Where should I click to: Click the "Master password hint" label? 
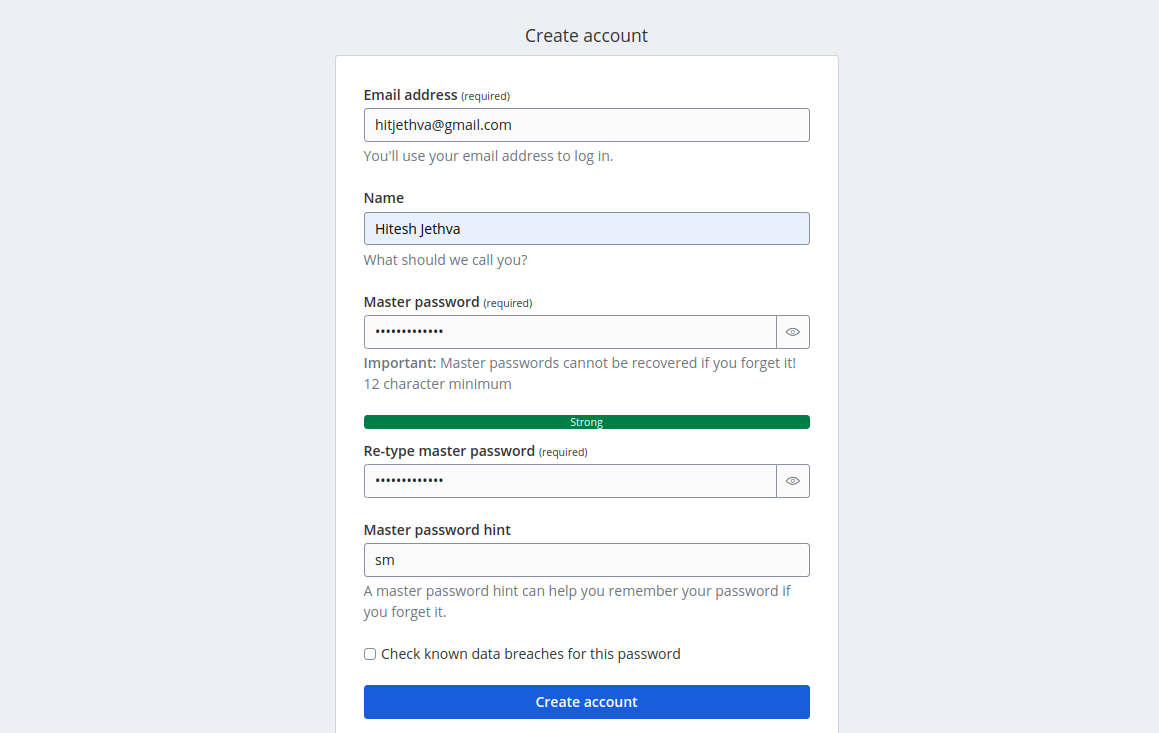click(x=437, y=530)
